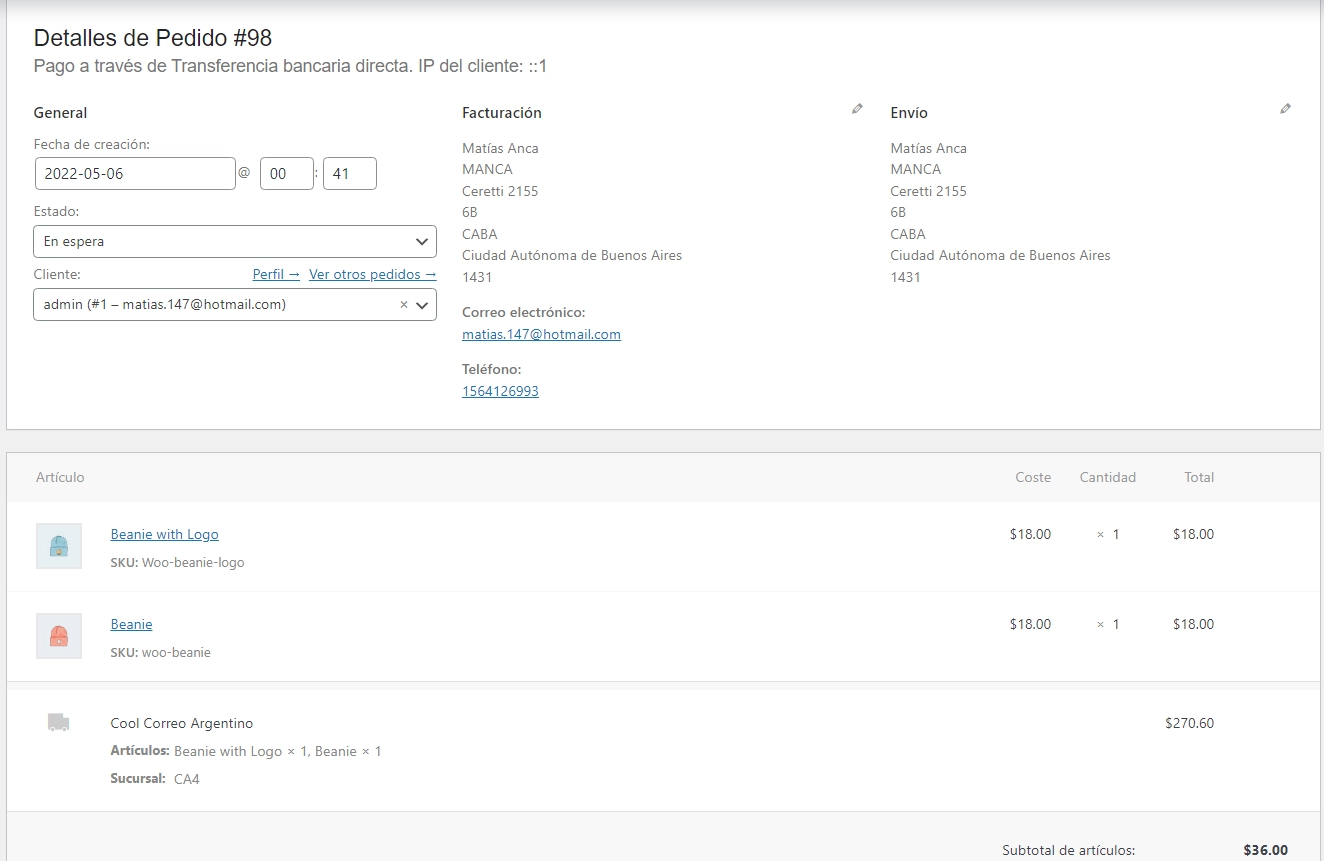The image size is (1324, 861).
Task: Click the Cantidad column header
Action: (x=1107, y=477)
